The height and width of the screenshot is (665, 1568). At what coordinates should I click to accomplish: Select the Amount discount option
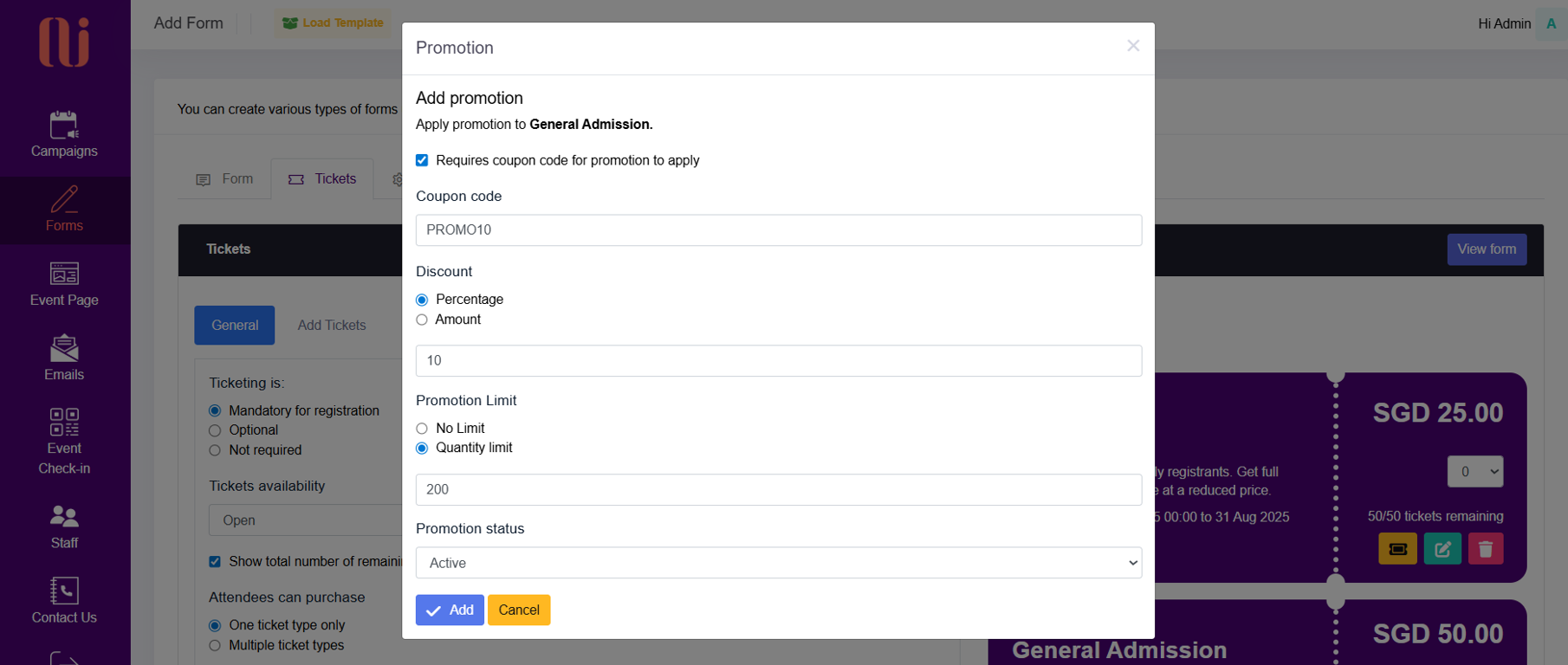[422, 320]
